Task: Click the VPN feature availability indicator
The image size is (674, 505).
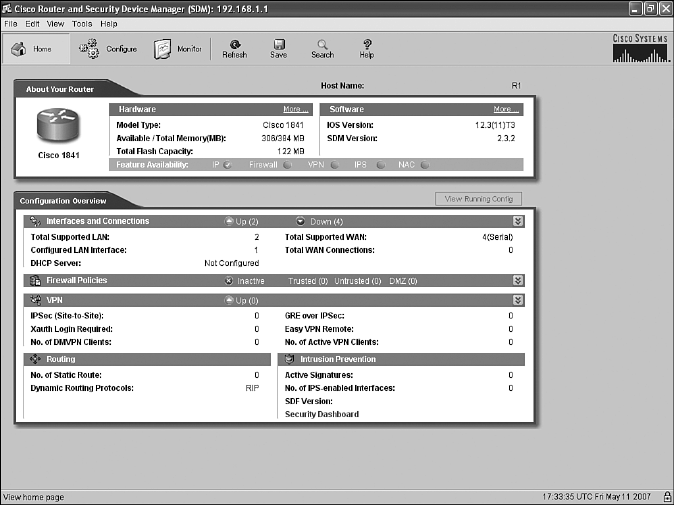Action: tap(334, 165)
